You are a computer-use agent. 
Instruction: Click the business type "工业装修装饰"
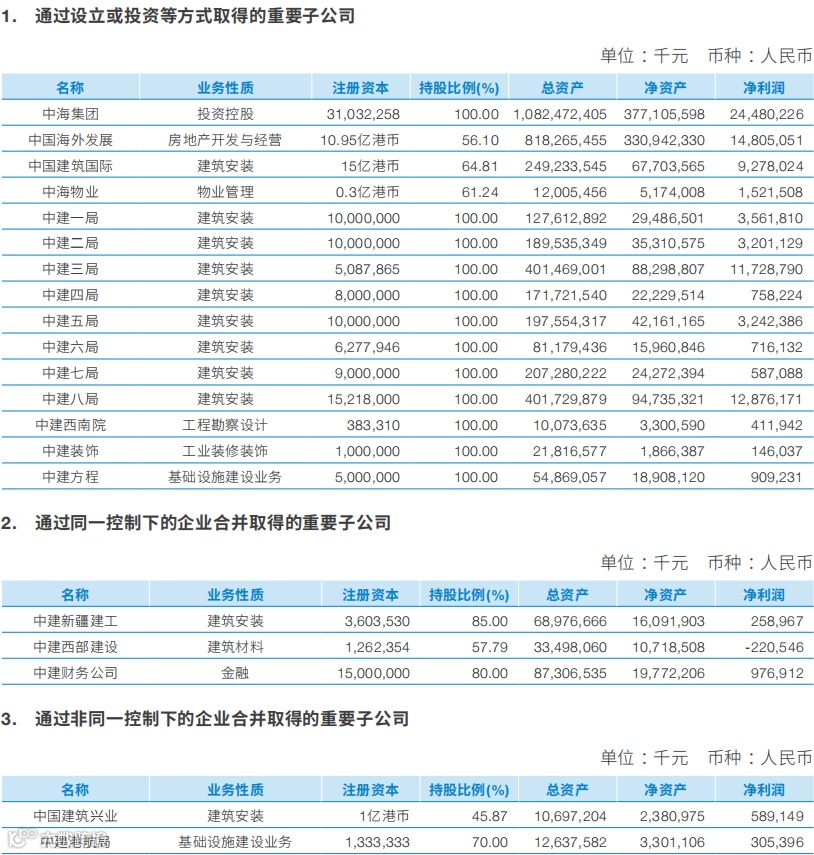point(225,451)
